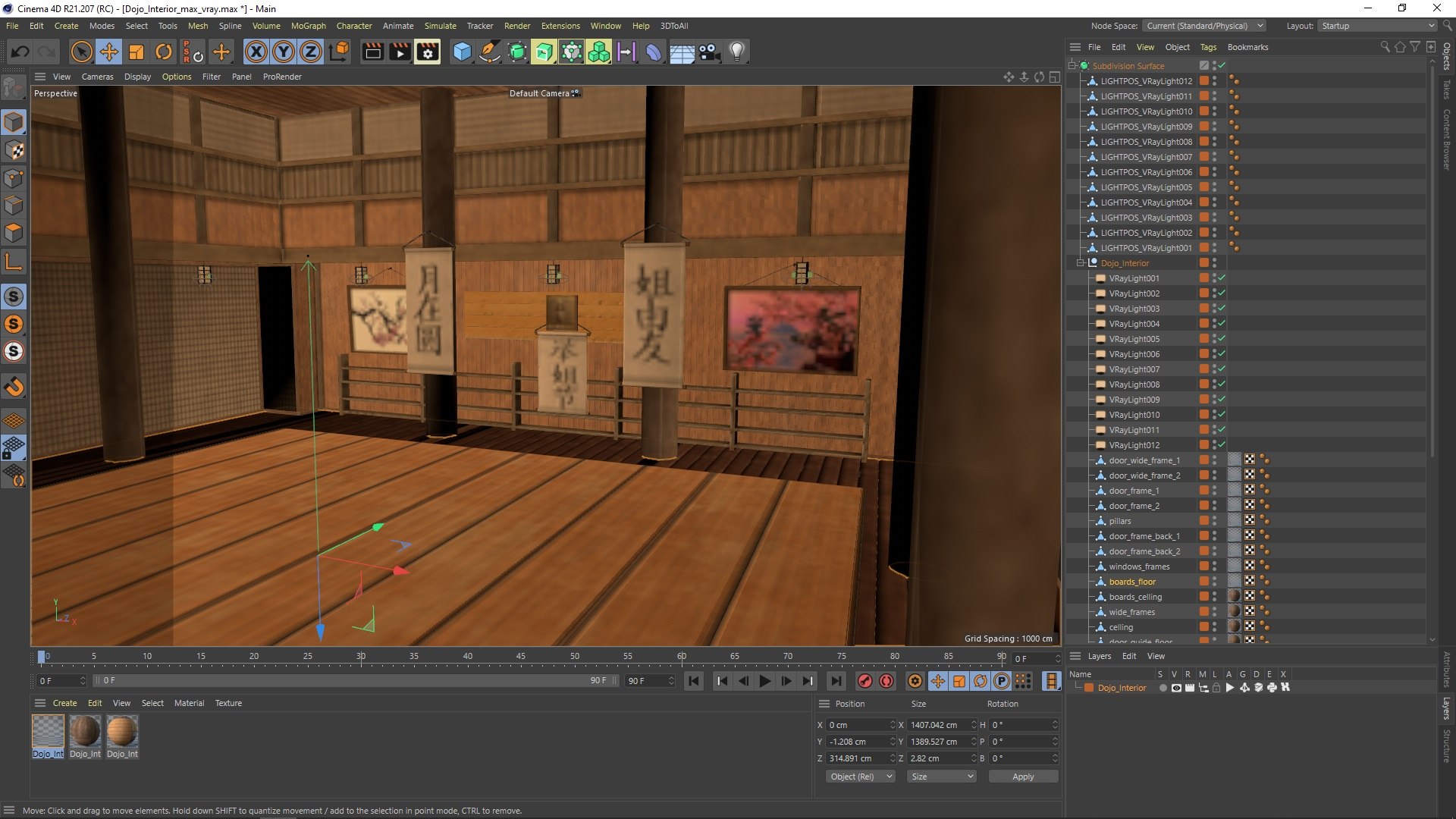
Task: Select the pillars object in tree
Action: pyautogui.click(x=1119, y=521)
